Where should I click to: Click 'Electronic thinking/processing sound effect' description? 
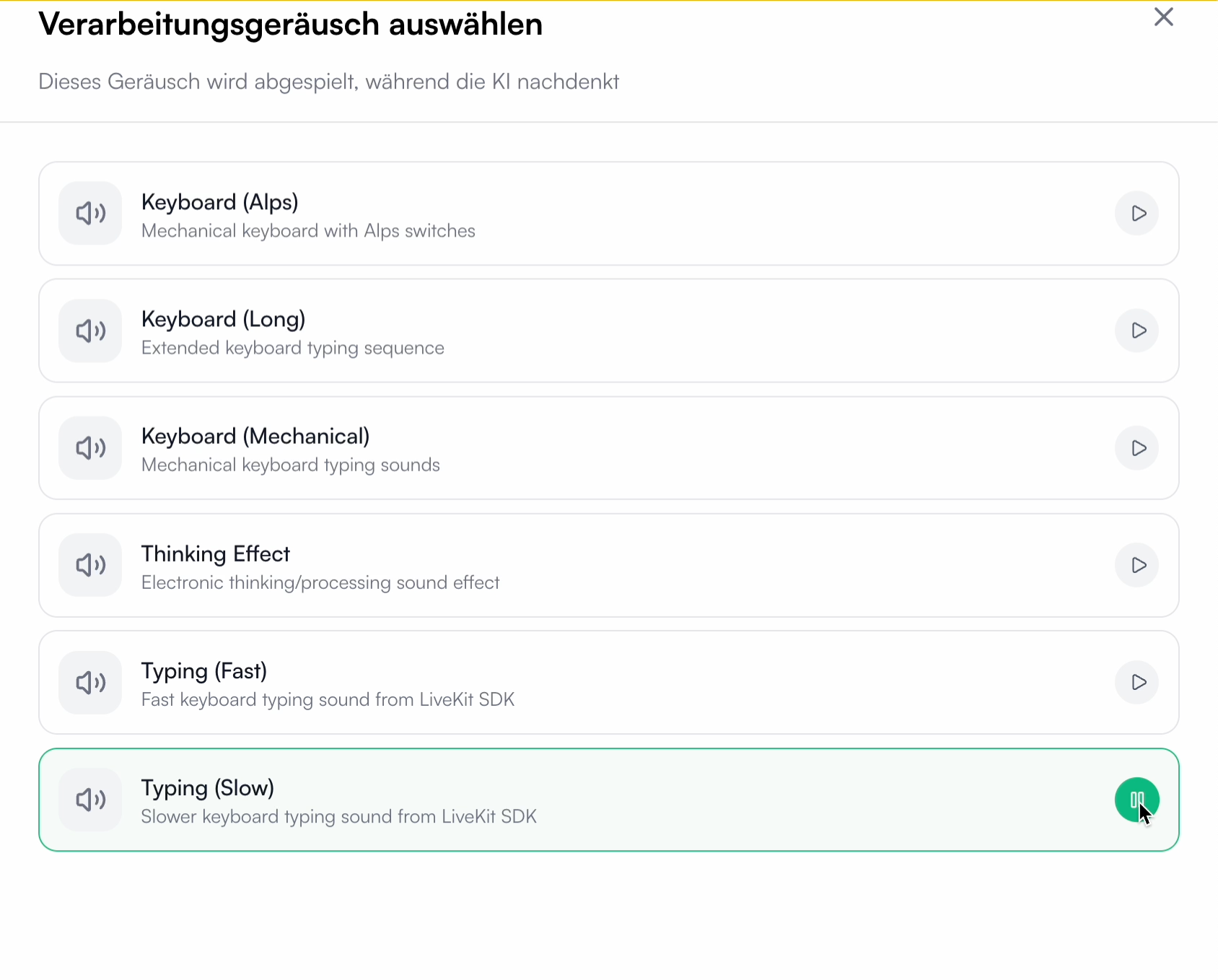point(320,582)
